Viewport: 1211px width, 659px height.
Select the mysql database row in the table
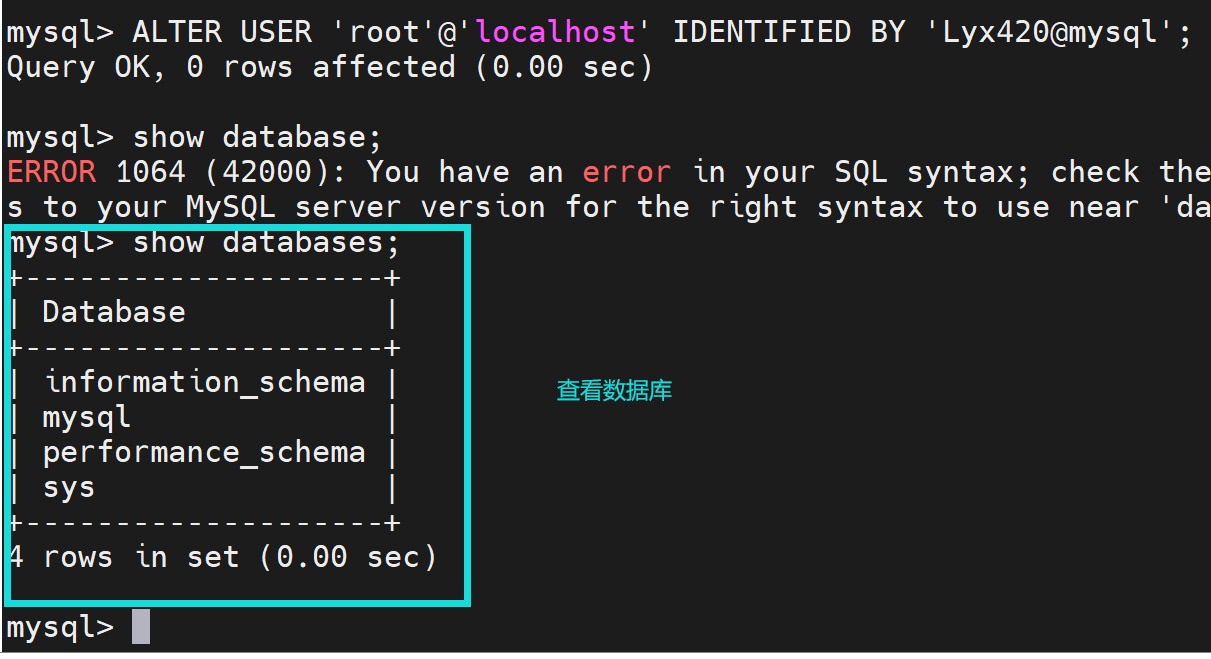click(86, 417)
